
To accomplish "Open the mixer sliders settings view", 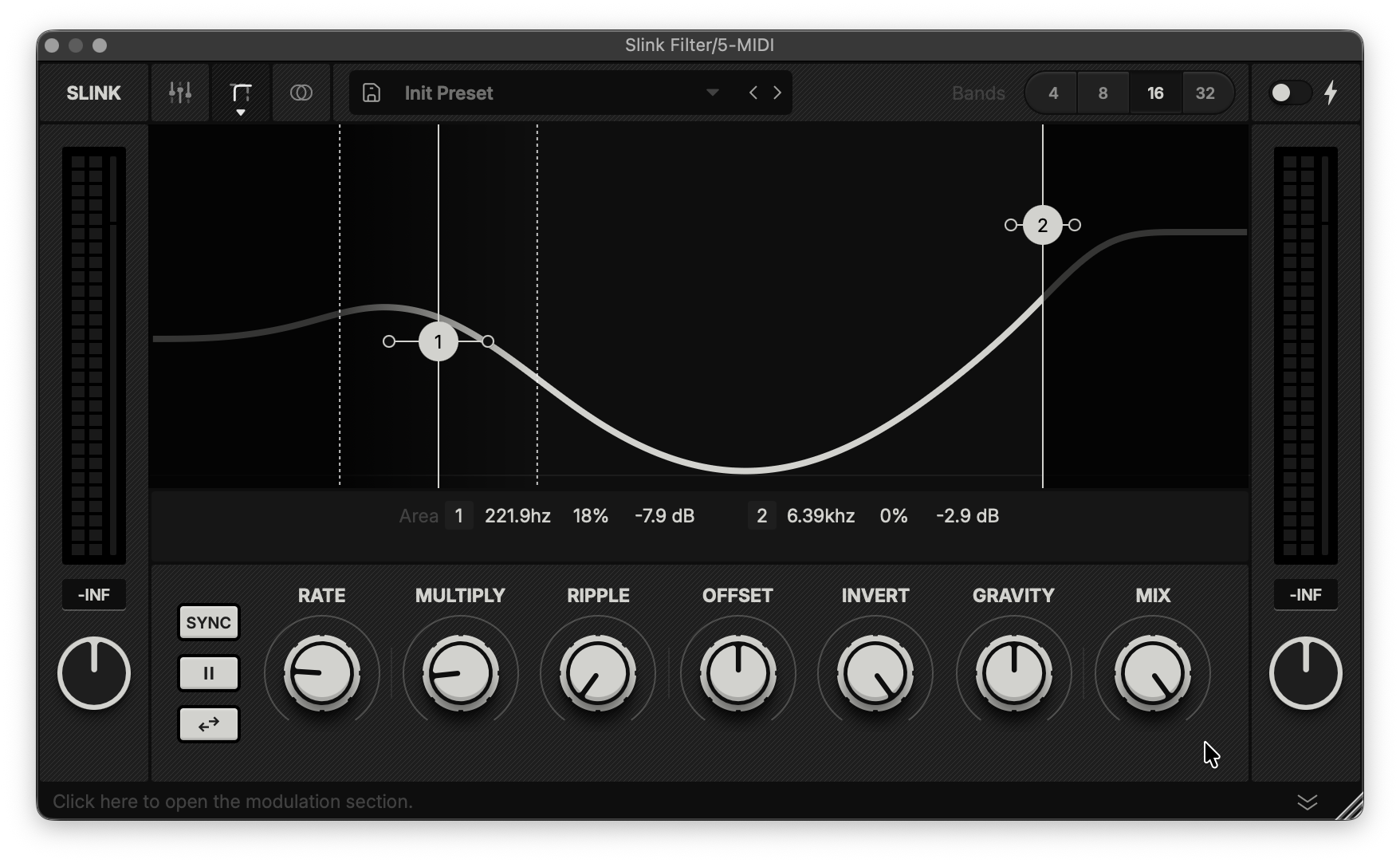I will (x=180, y=93).
